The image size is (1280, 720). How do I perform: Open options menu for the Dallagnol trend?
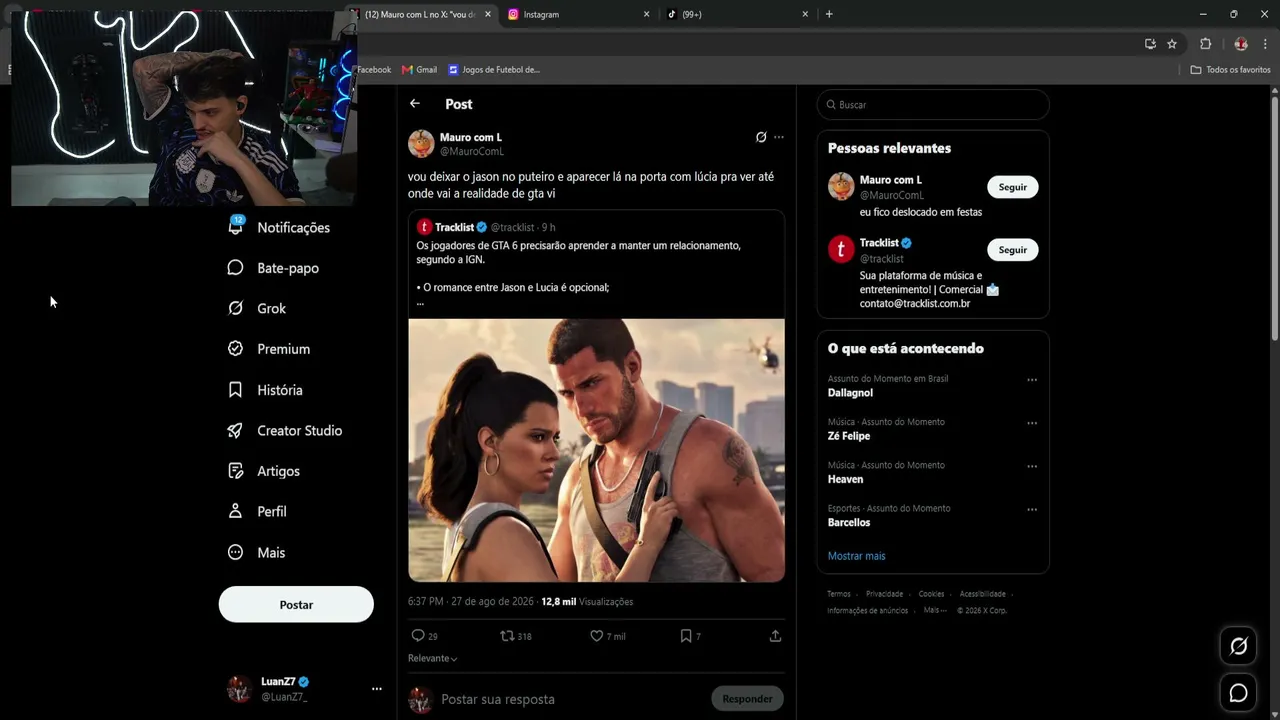pos(1032,380)
